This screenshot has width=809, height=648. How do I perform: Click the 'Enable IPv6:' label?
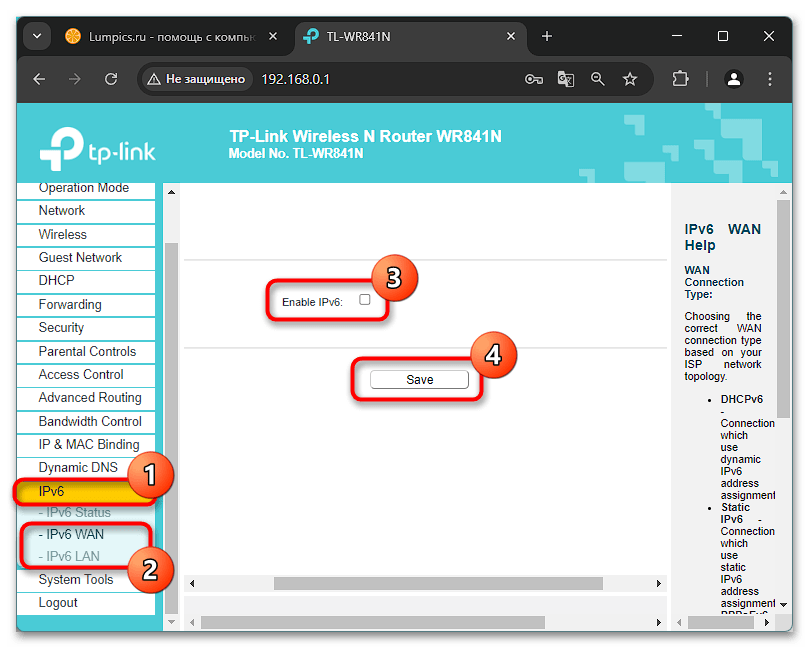tap(312, 302)
